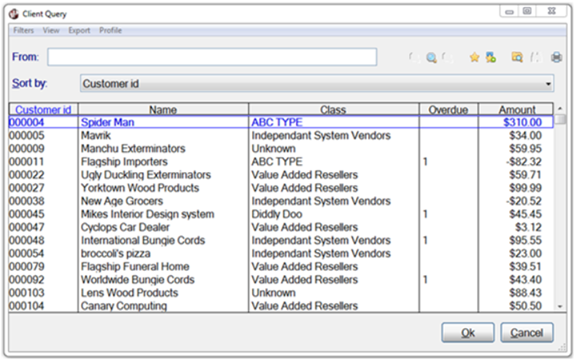574x361 pixels.
Task: Click the magnifying glass search icon
Action: 431,57
